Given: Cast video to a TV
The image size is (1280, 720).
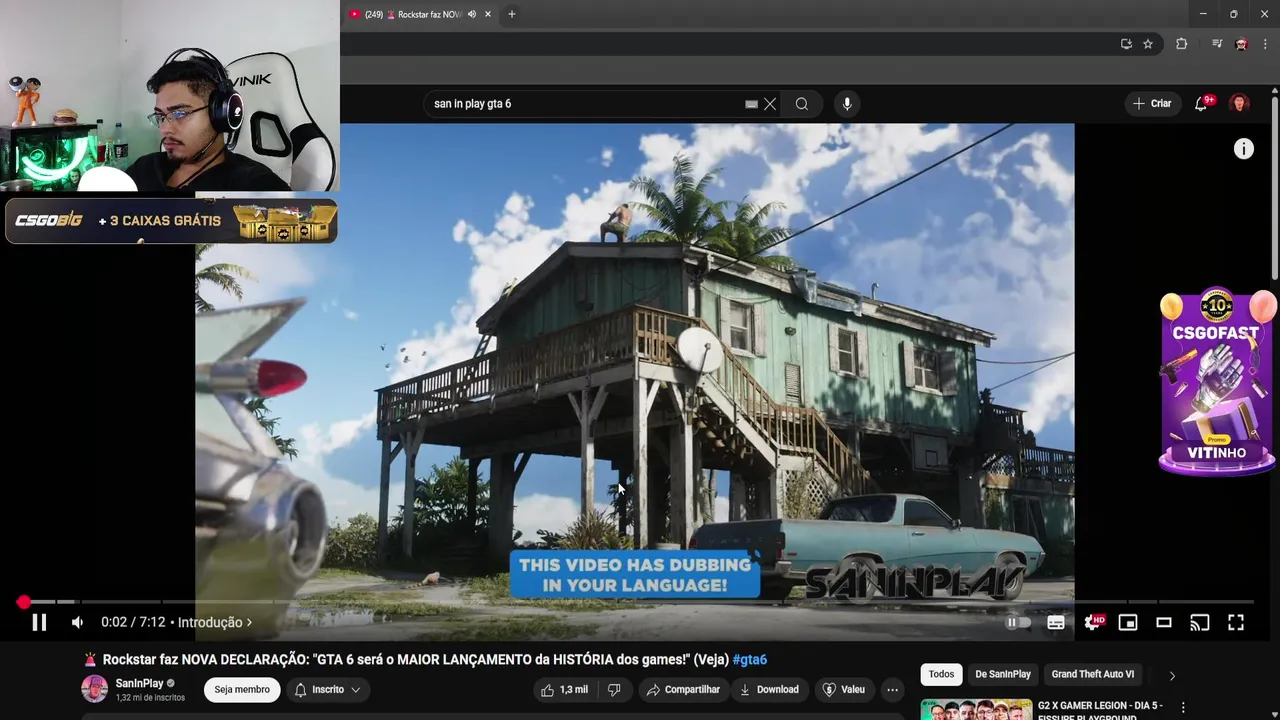Looking at the screenshot, I should pyautogui.click(x=1200, y=622).
